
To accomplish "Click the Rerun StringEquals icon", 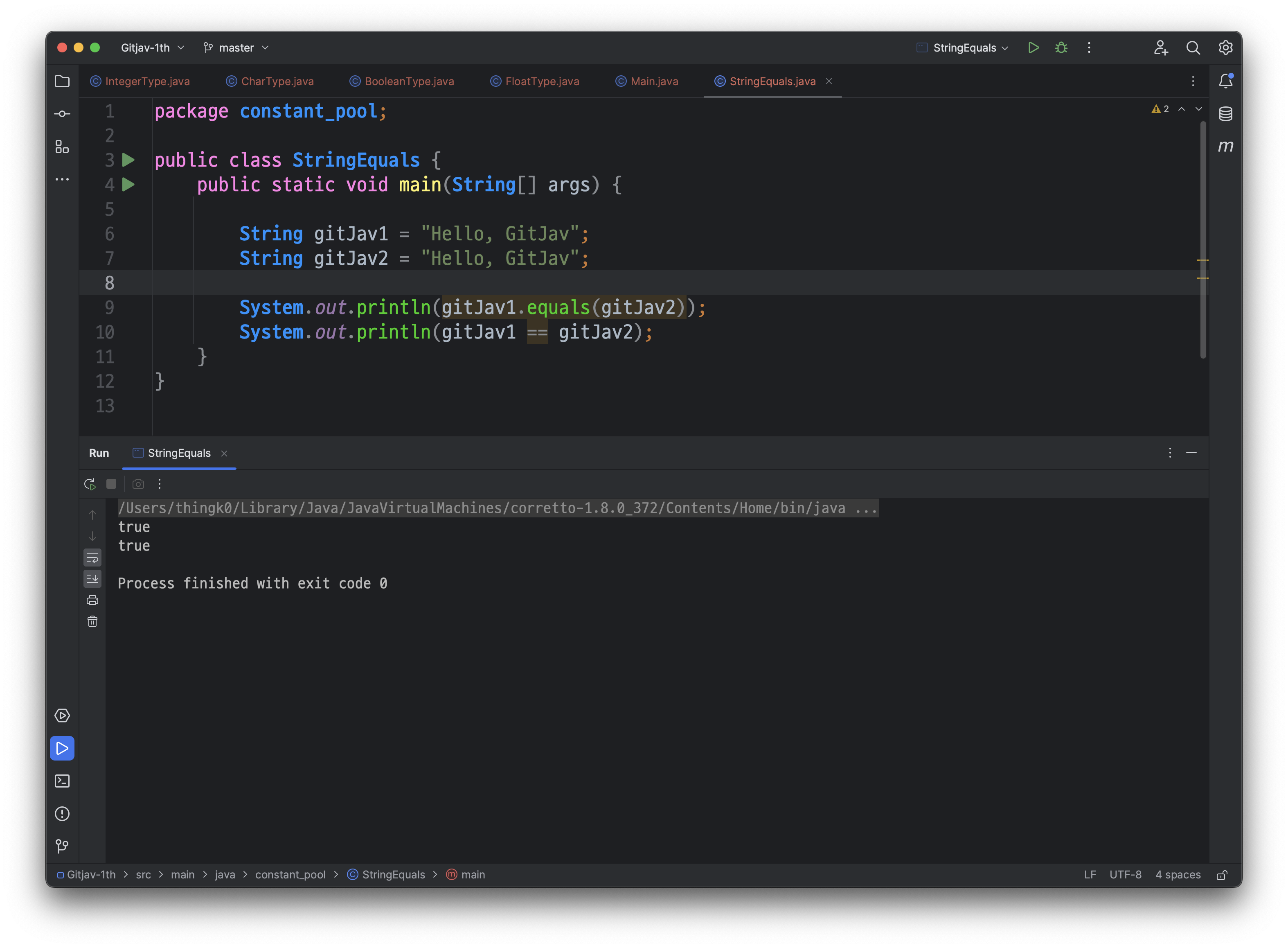I will 90,484.
